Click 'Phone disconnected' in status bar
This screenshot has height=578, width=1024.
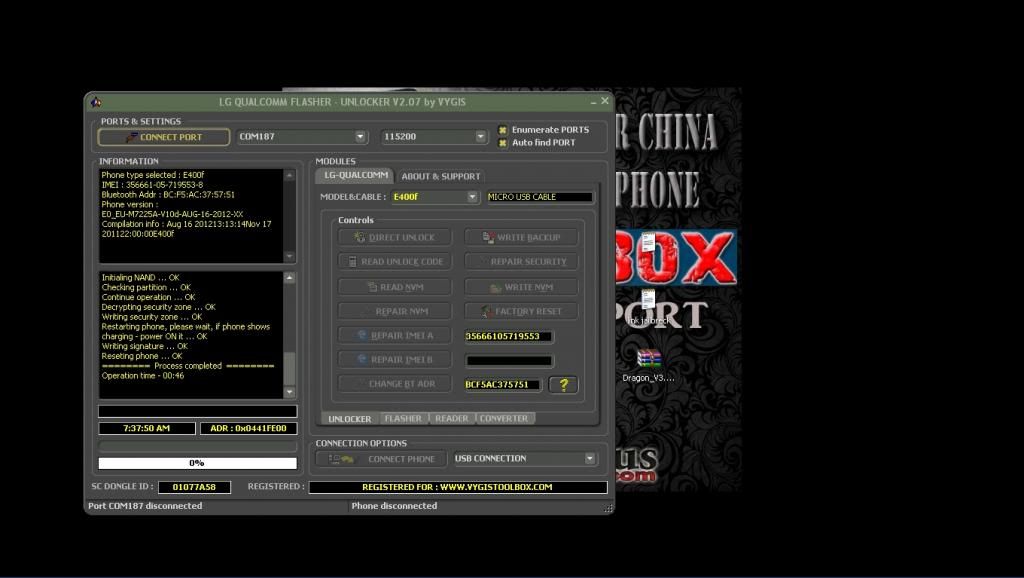(x=394, y=506)
